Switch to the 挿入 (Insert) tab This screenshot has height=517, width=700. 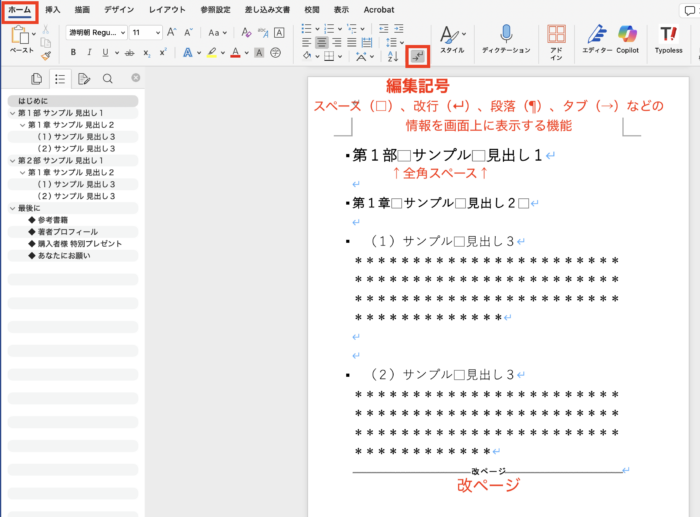(53, 9)
